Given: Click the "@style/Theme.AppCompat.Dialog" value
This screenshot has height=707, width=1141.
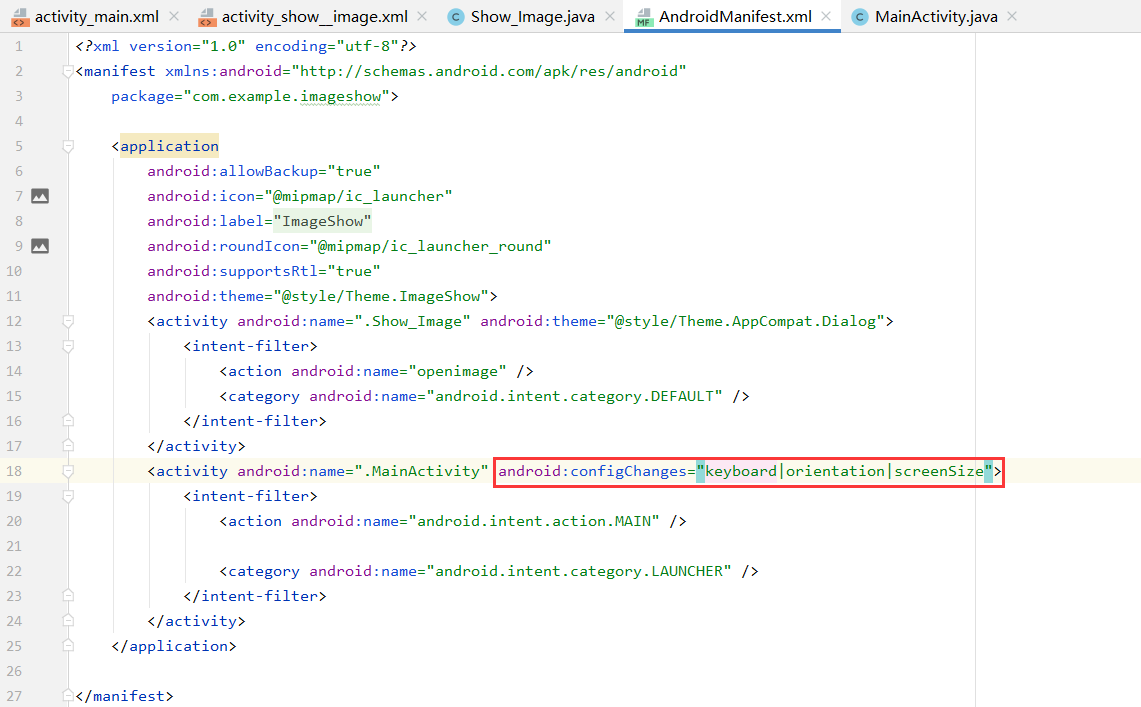Looking at the screenshot, I should coord(745,321).
